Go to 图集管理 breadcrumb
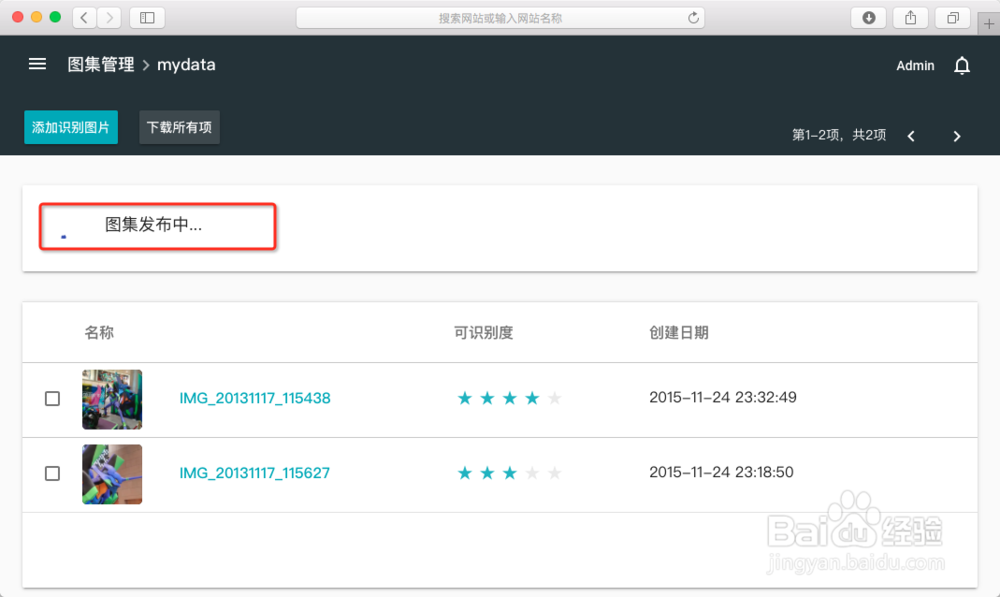Screen dimensions: 1000x597 (101, 64)
